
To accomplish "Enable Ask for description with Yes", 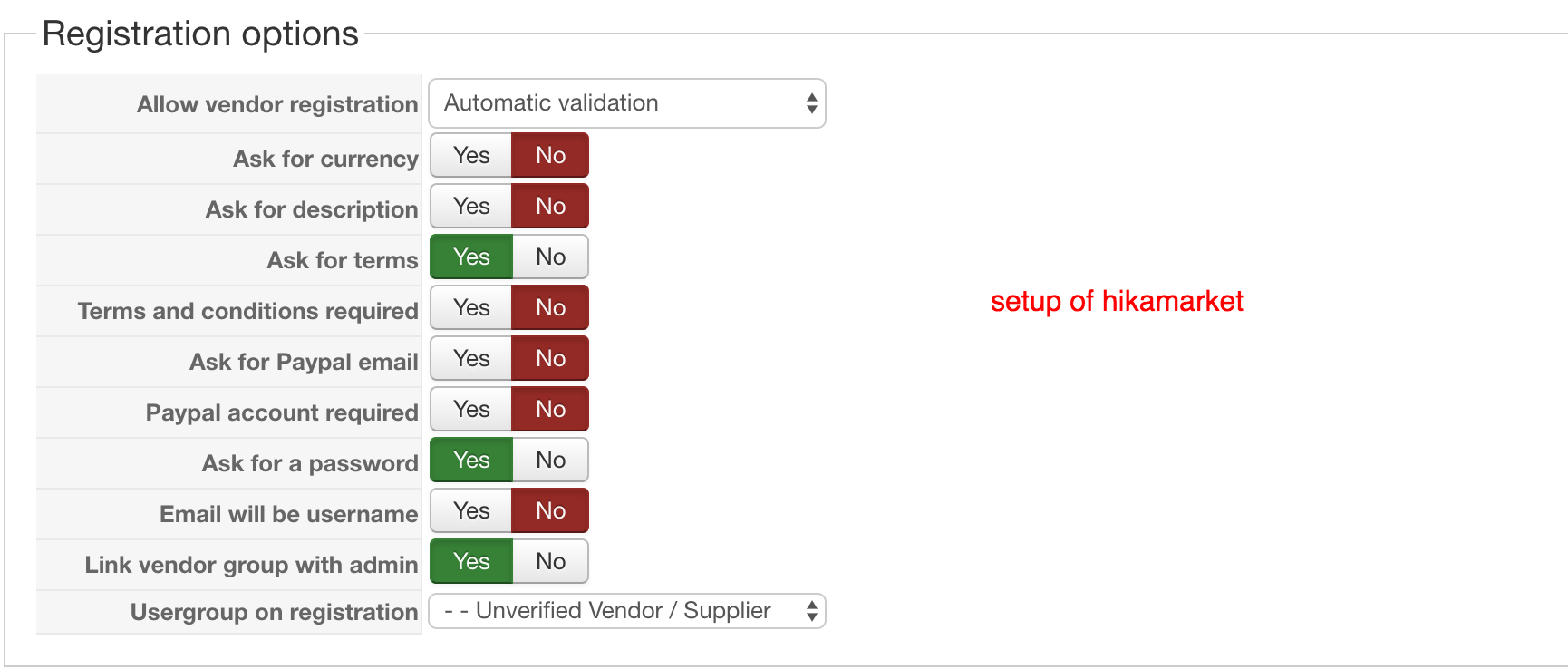I will [x=471, y=207].
